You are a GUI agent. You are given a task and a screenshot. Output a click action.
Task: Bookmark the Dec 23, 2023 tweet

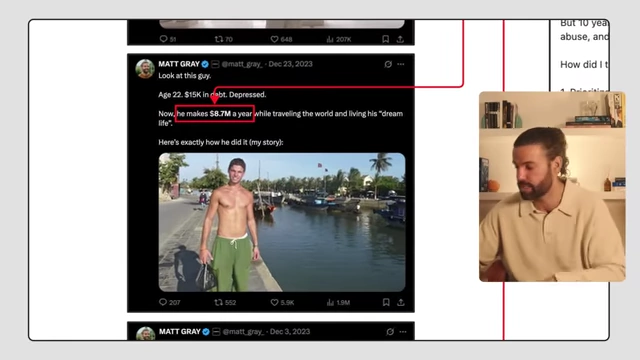[x=386, y=302]
